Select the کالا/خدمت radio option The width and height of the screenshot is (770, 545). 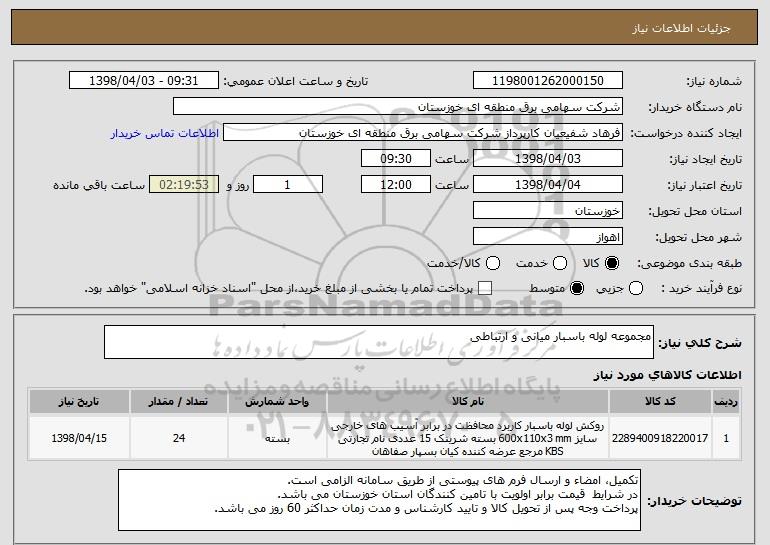[x=493, y=263]
